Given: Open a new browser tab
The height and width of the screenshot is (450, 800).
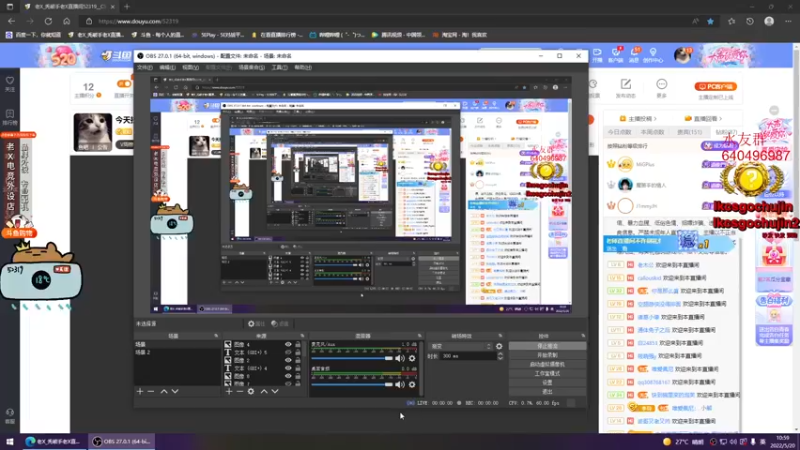Looking at the screenshot, I should pyautogui.click(x=127, y=7).
